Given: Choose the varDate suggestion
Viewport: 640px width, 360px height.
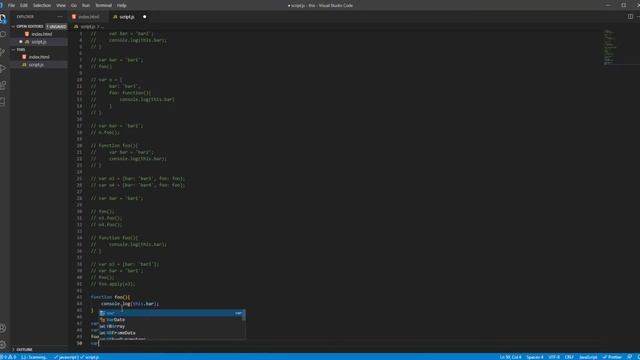Looking at the screenshot, I should tap(171, 320).
